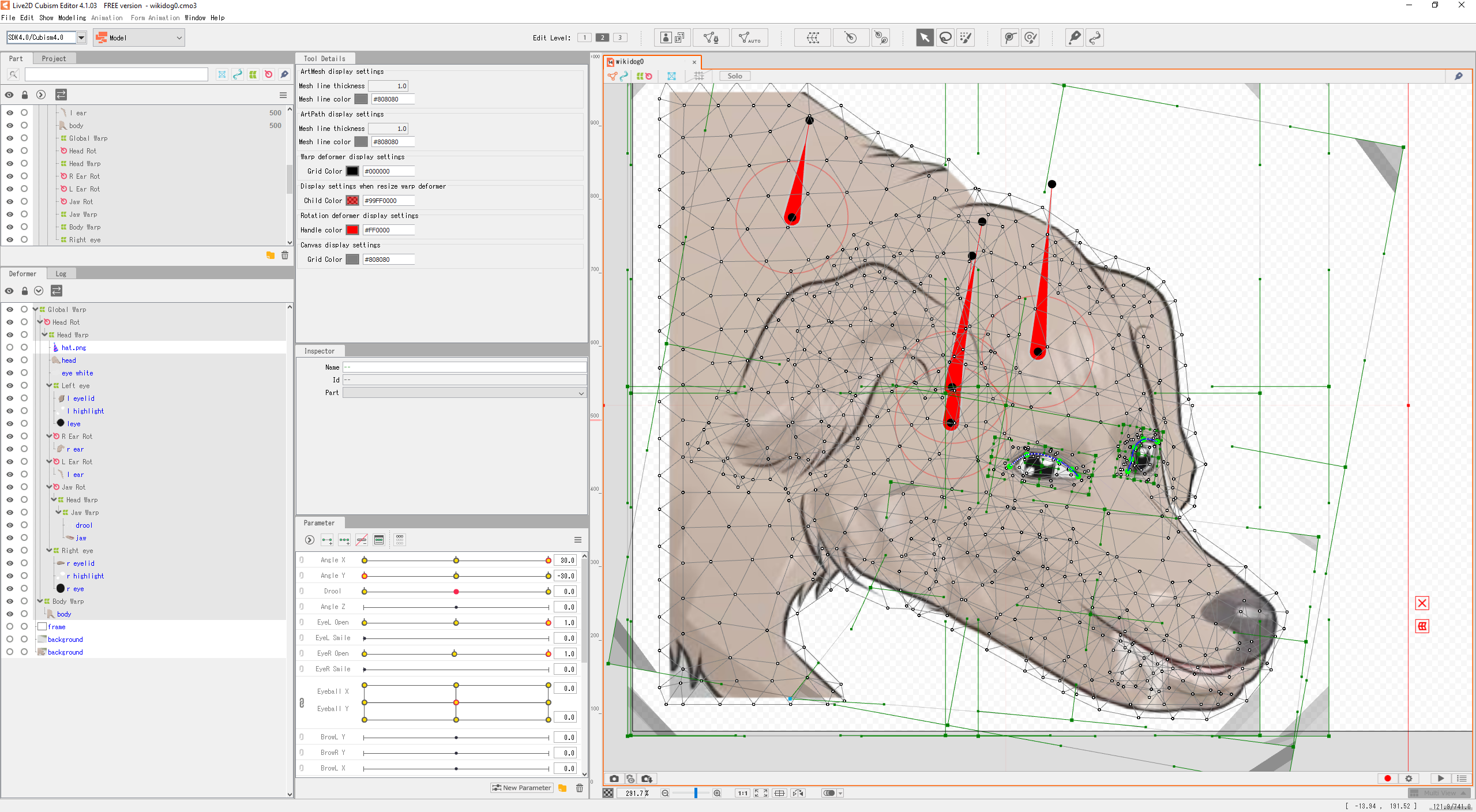
Task: Click warp deformer black Grid Color swatch
Action: [352, 171]
